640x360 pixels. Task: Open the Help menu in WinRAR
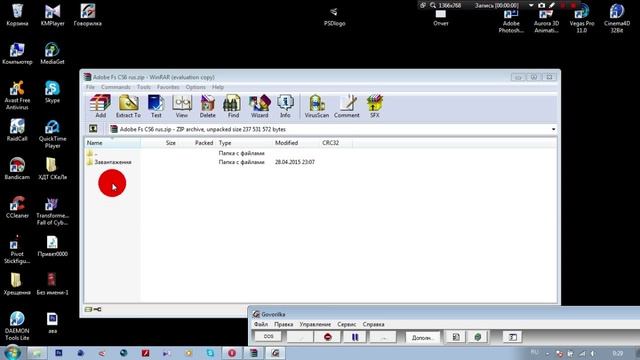[x=218, y=87]
